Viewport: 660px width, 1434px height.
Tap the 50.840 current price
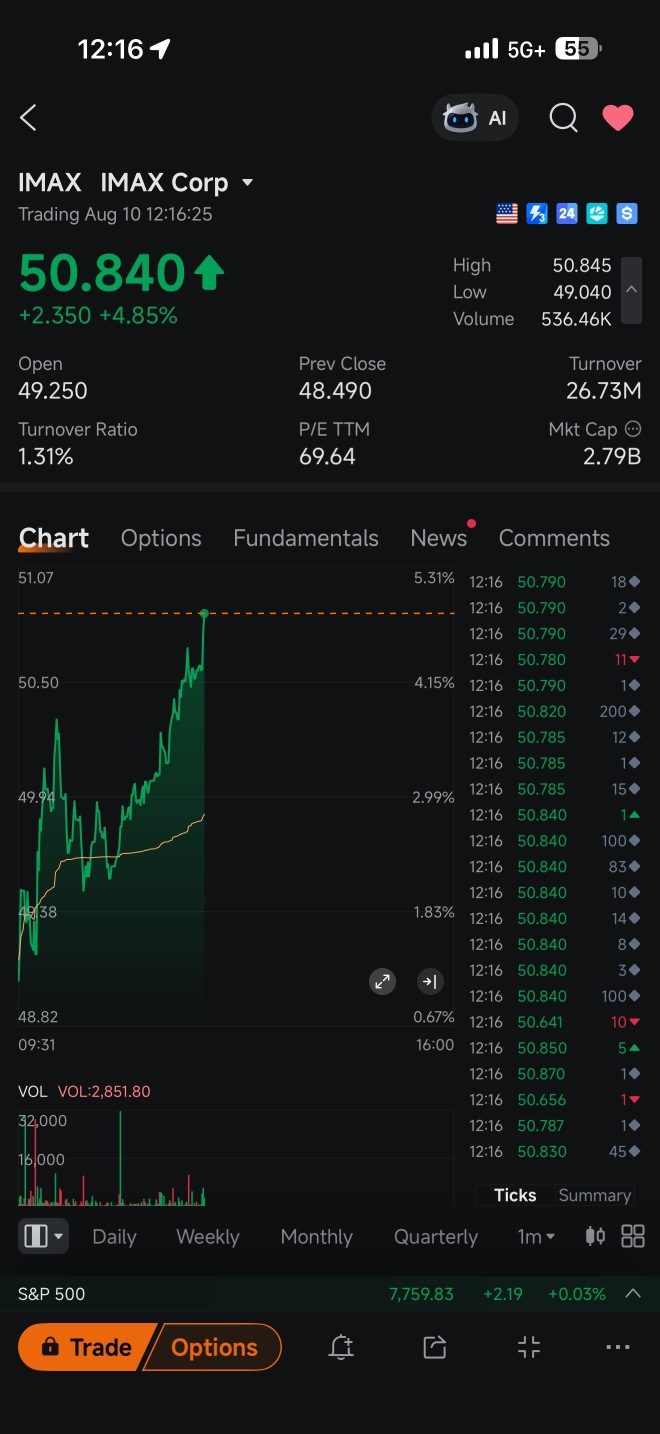click(x=102, y=274)
